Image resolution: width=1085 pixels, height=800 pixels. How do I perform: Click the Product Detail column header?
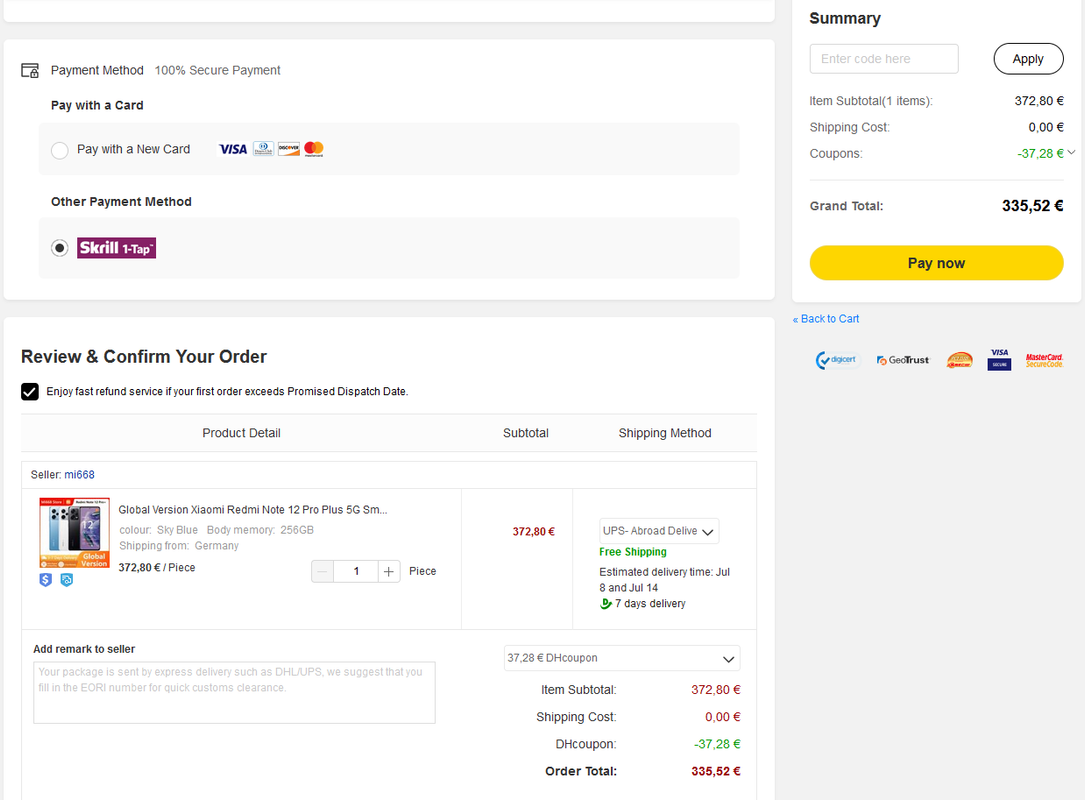(x=241, y=433)
